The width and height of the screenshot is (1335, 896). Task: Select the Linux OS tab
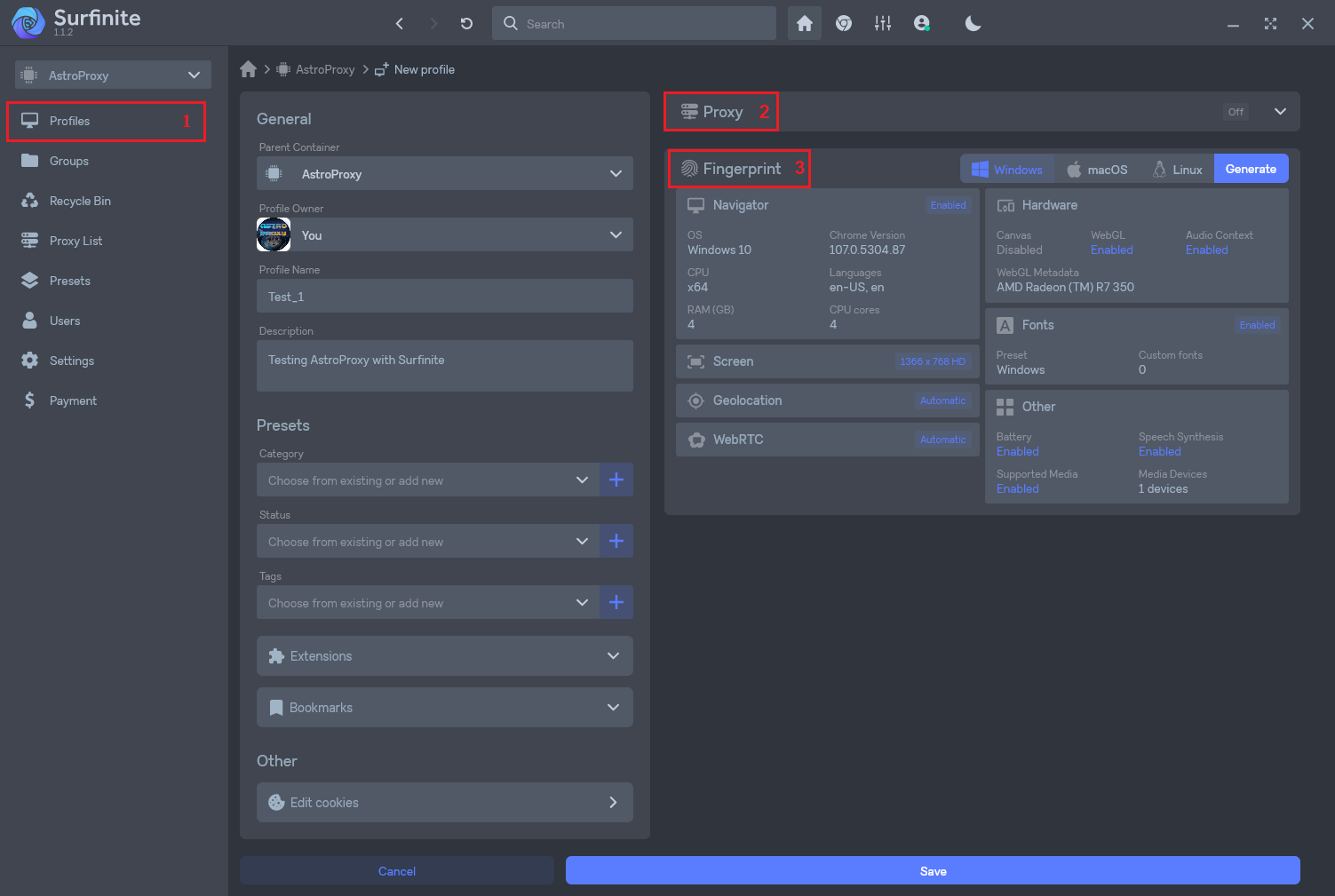tap(1178, 169)
